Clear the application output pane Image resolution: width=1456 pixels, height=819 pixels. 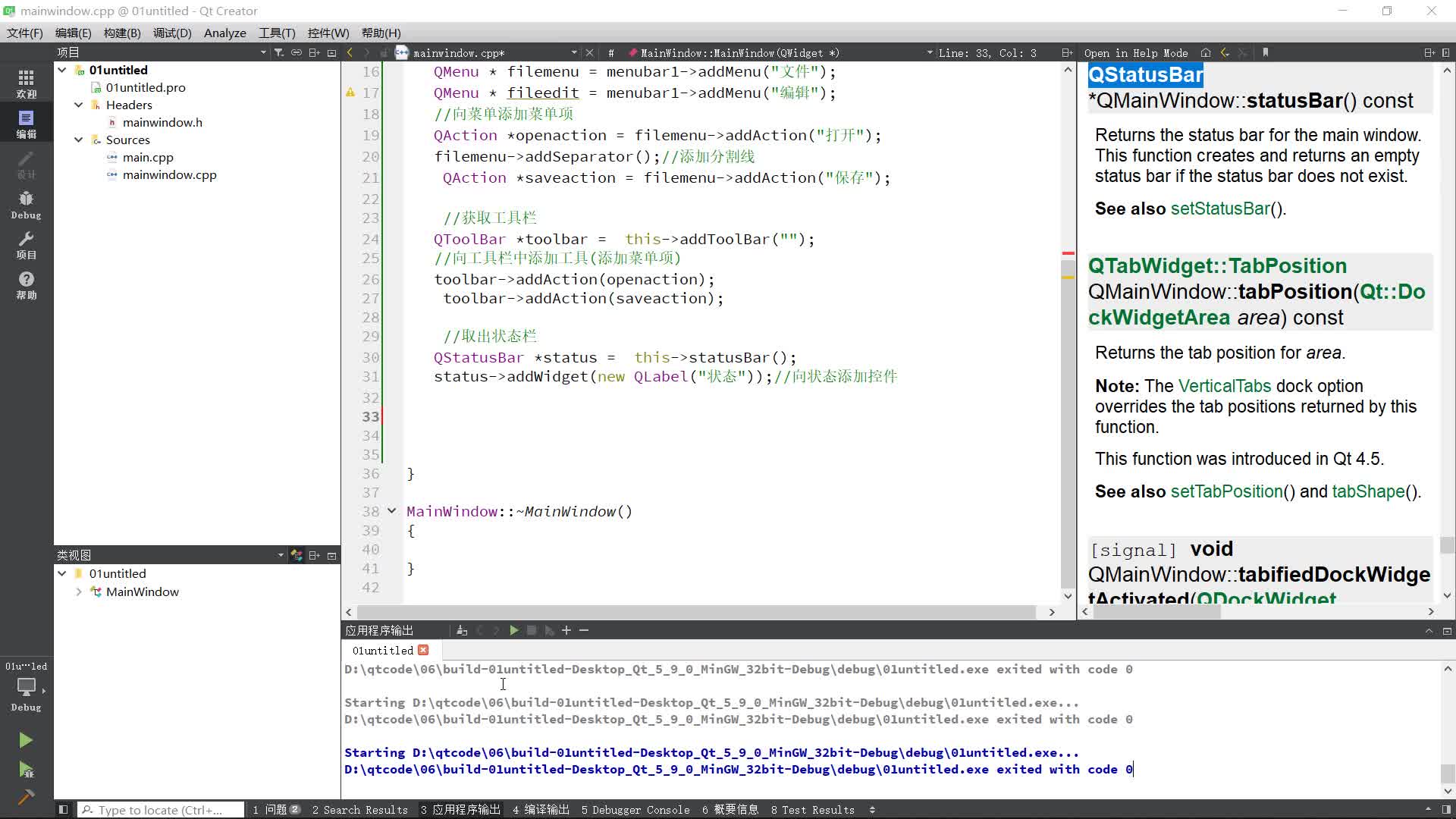click(462, 630)
